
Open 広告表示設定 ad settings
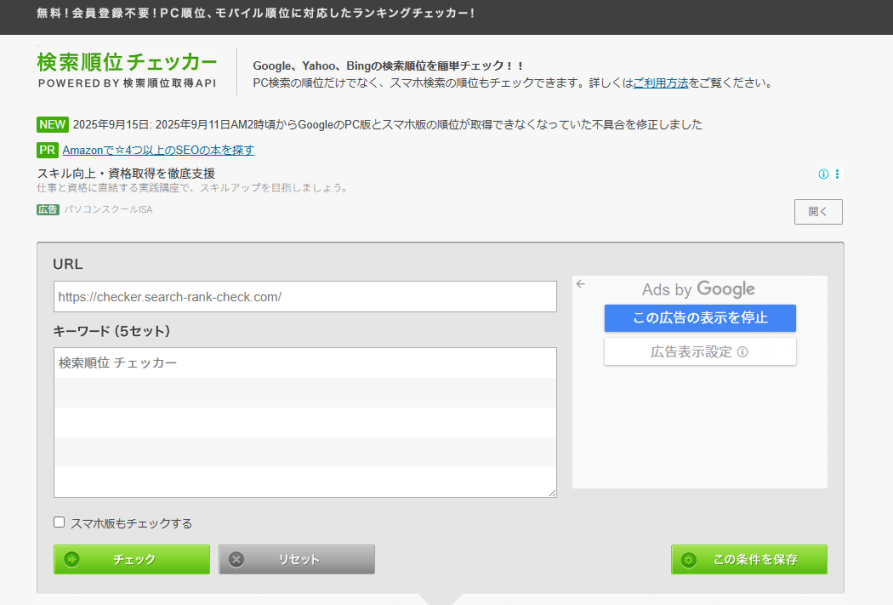[x=700, y=352]
